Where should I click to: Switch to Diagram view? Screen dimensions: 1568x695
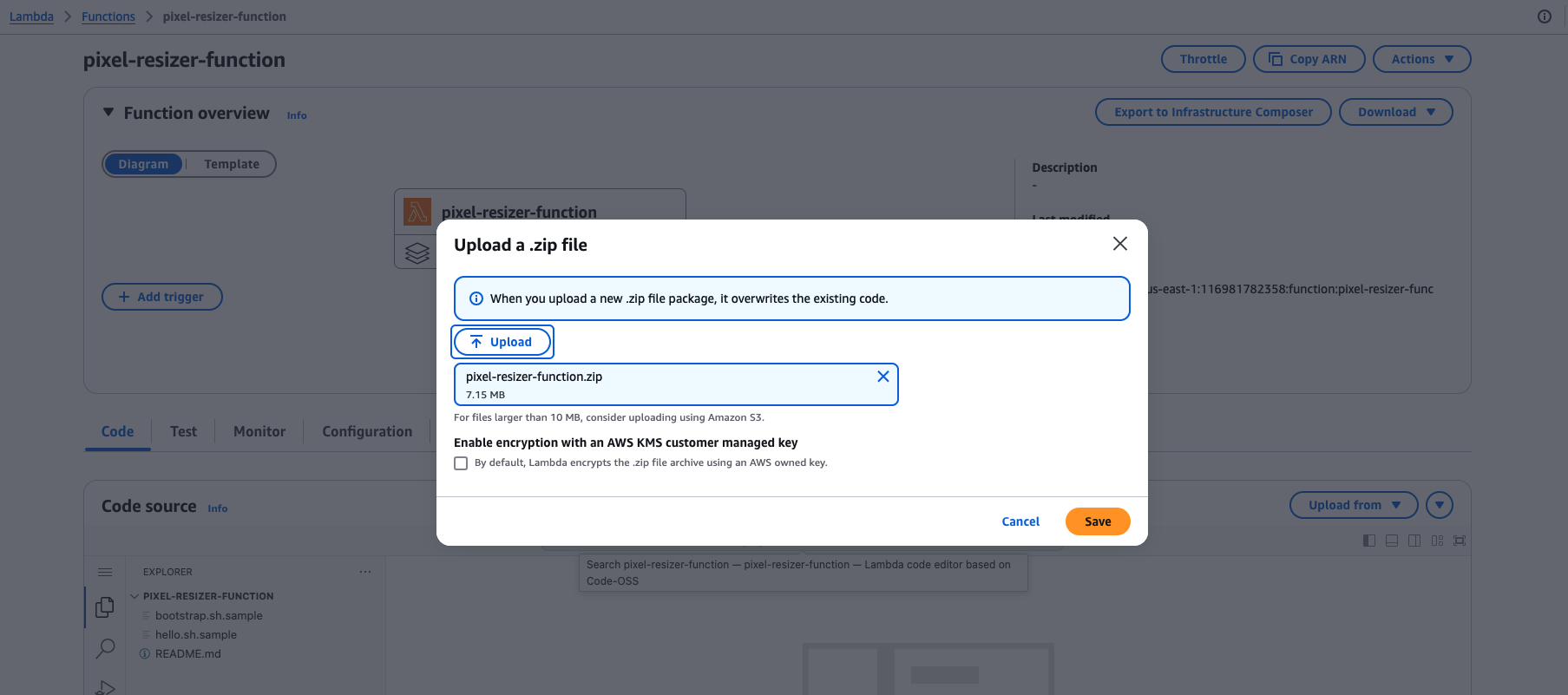click(143, 164)
